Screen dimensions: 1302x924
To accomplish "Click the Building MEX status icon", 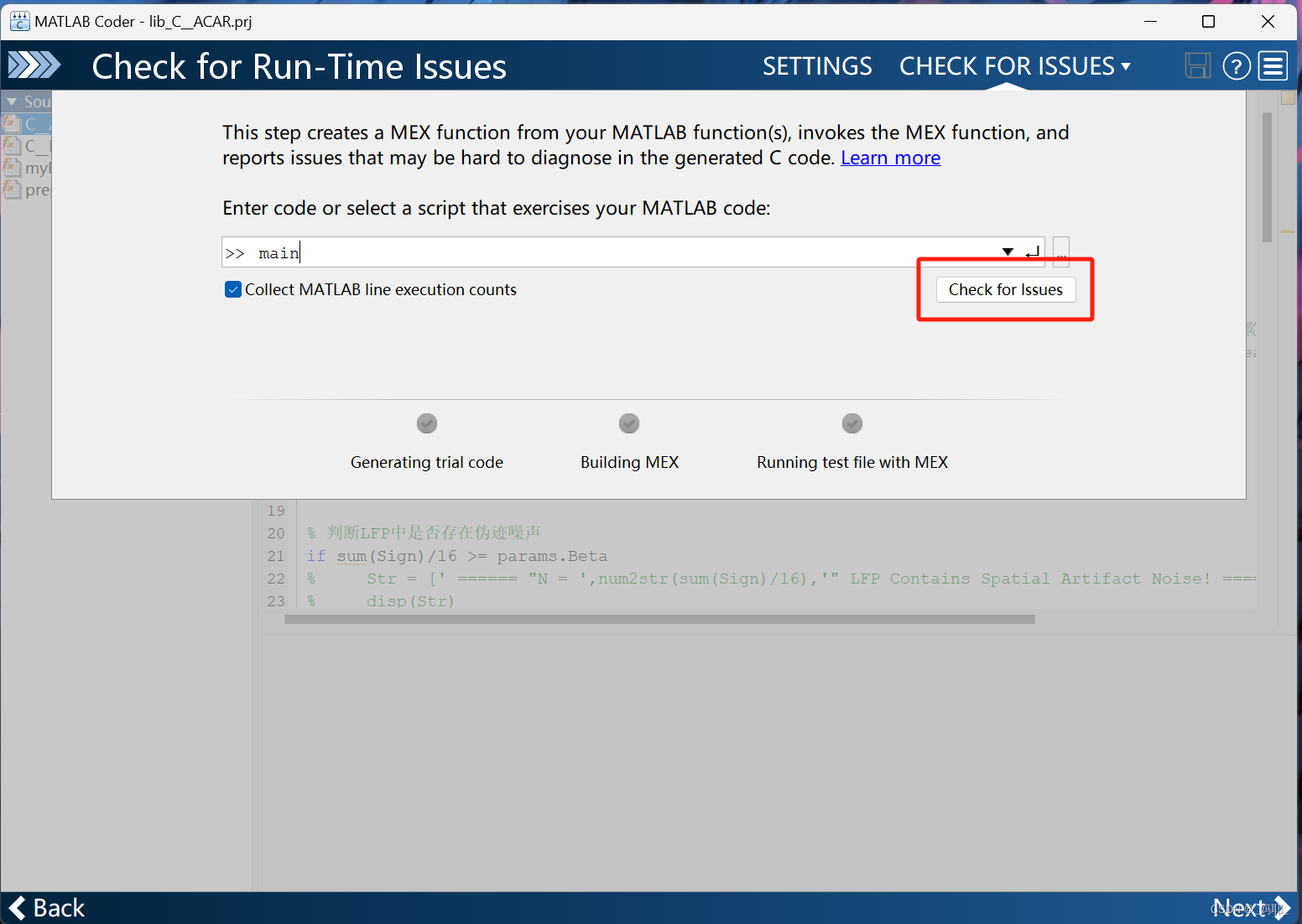I will coord(629,423).
